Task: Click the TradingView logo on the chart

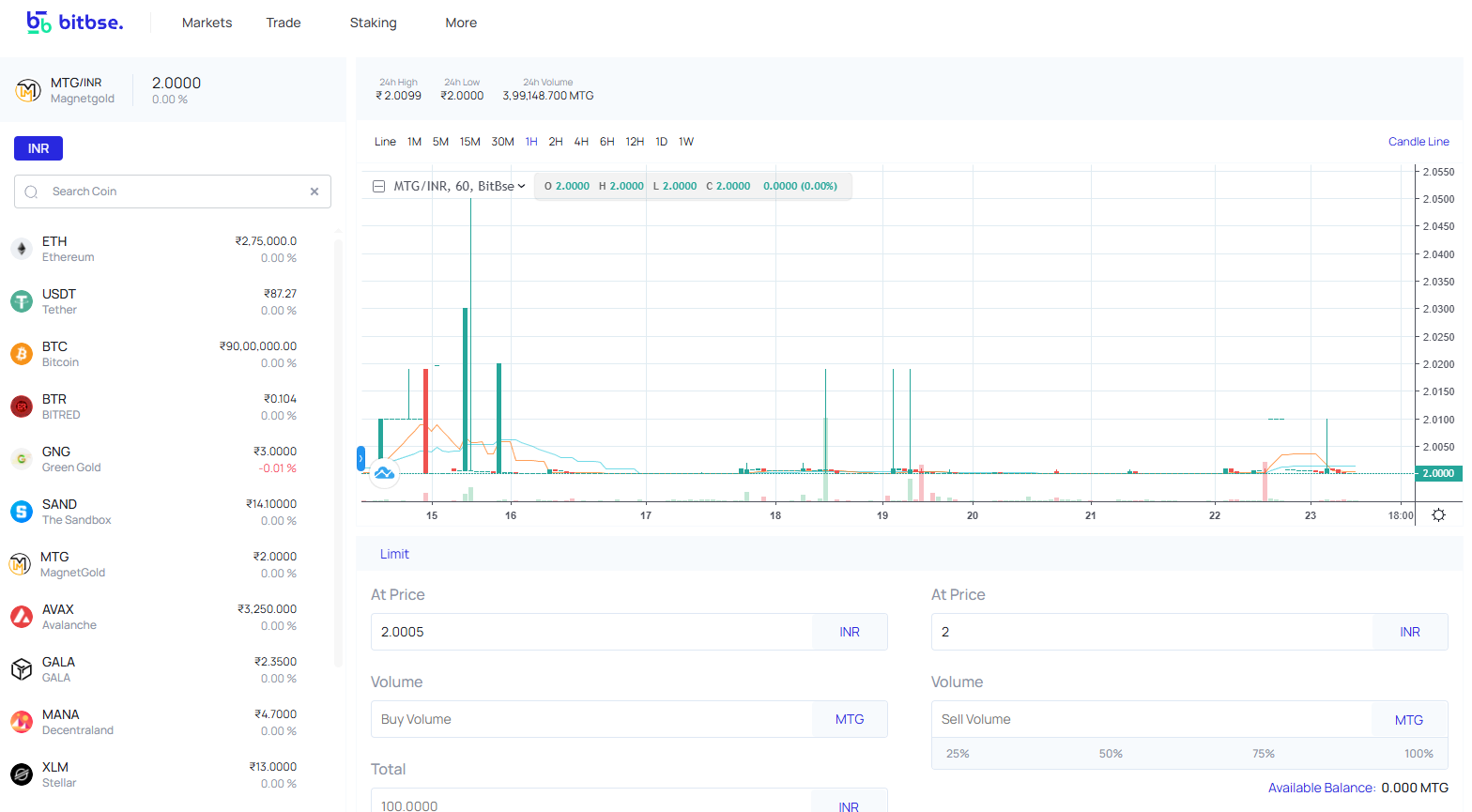Action: (384, 473)
